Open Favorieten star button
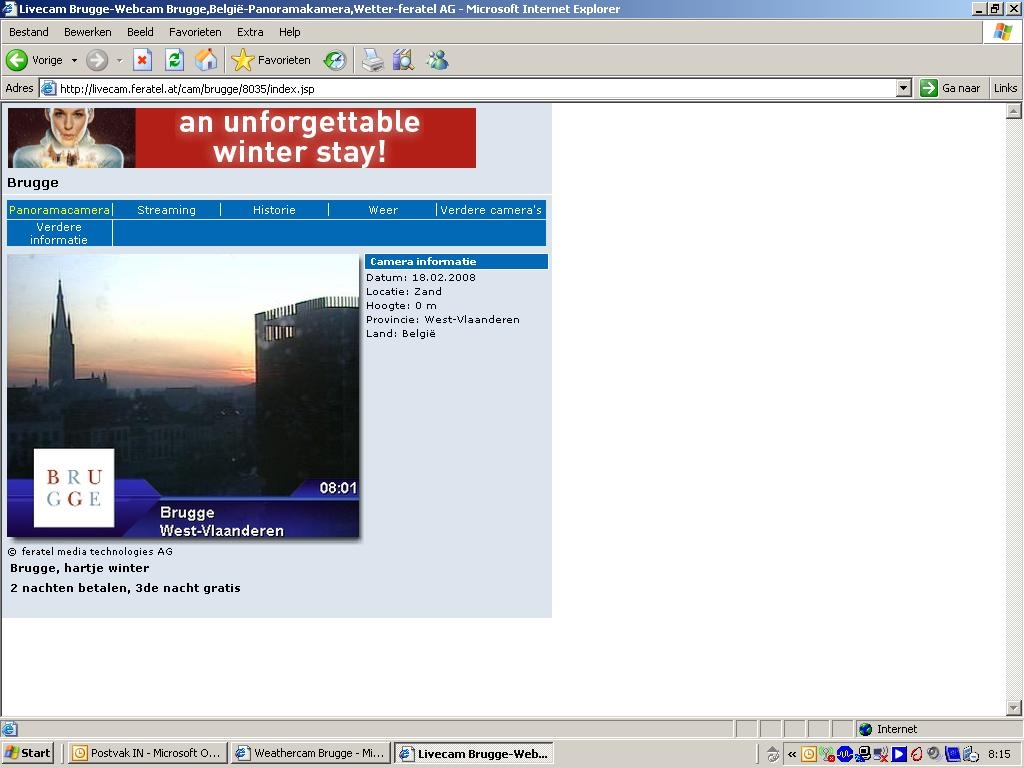This screenshot has width=1024, height=768. (271, 60)
